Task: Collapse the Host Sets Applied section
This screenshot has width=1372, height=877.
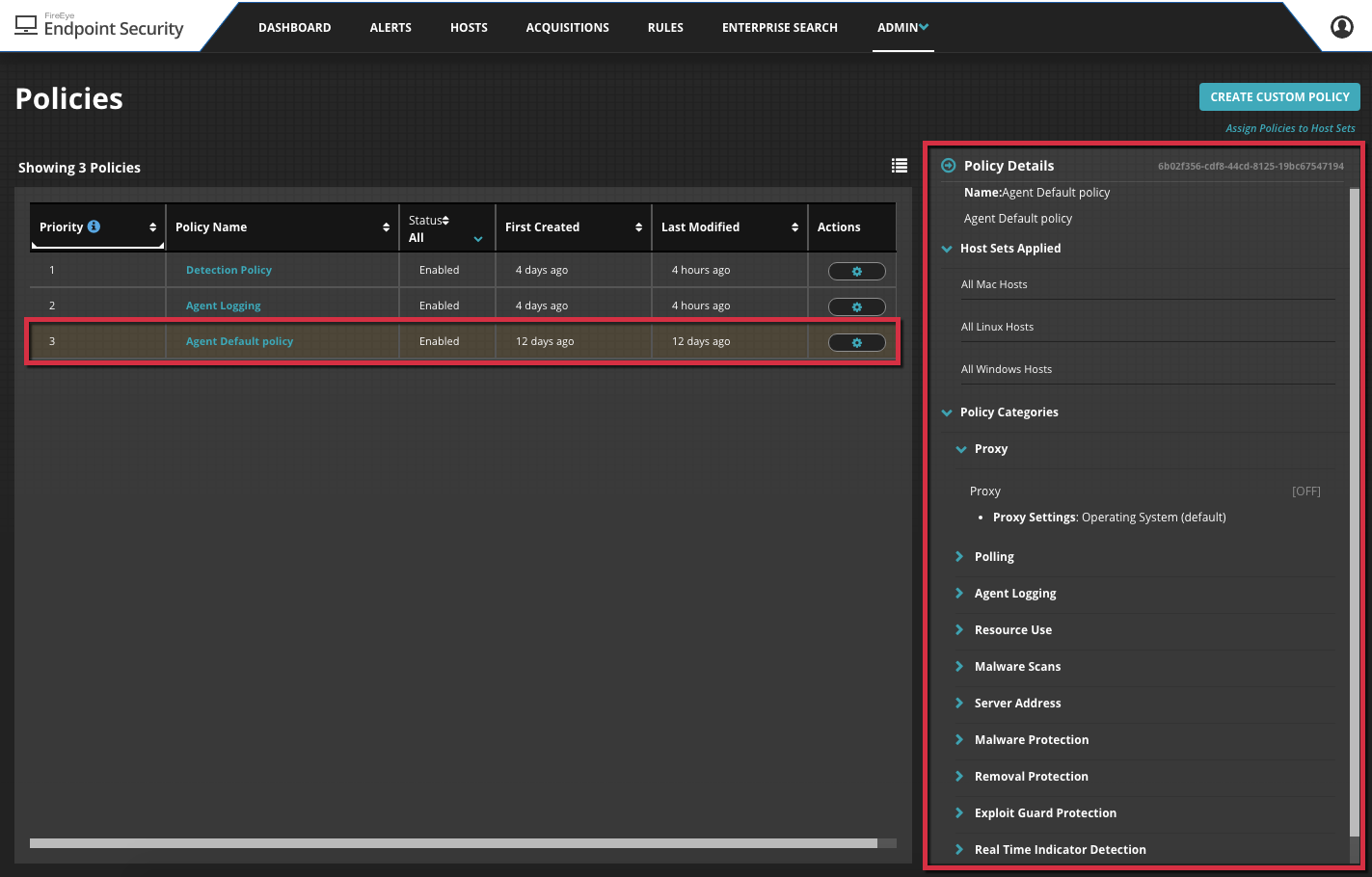Action: click(x=947, y=249)
